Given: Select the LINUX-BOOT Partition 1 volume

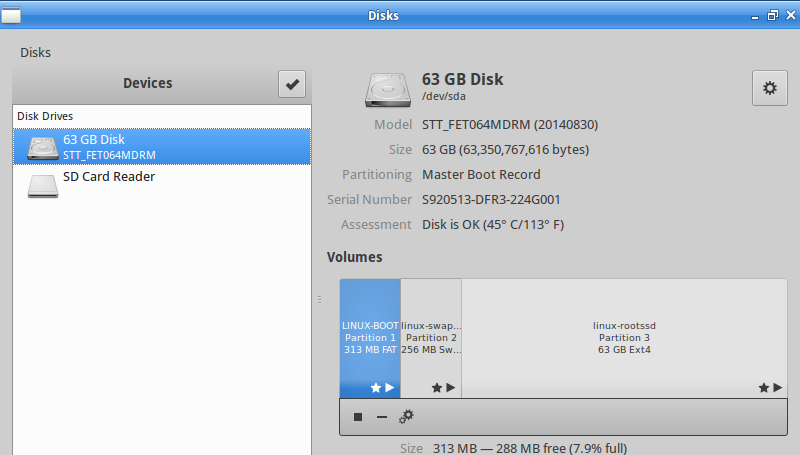Looking at the screenshot, I should (370, 338).
